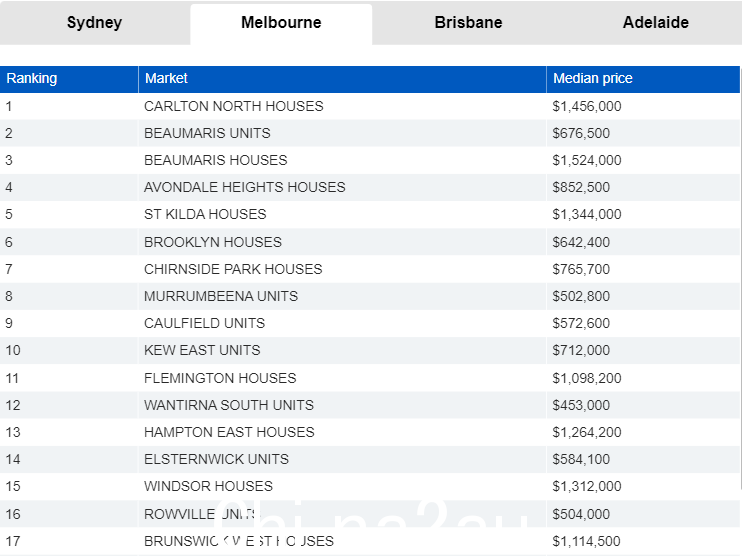Click median price $572,600

coord(581,323)
